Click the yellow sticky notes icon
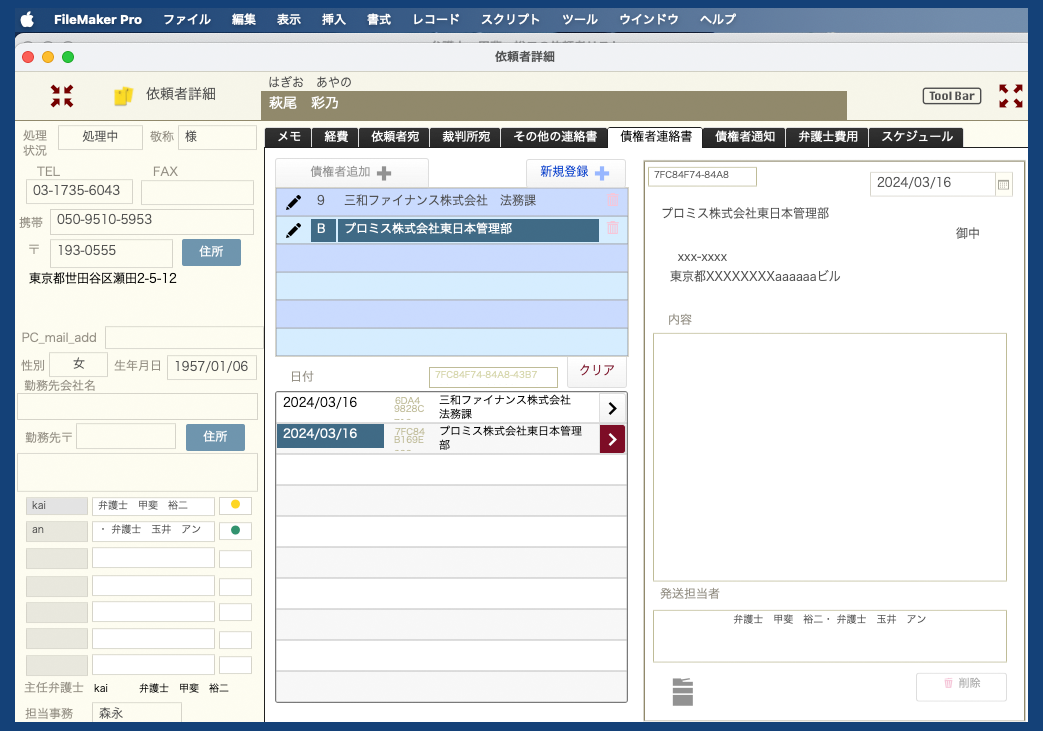This screenshot has height=731, width=1043. click(123, 96)
